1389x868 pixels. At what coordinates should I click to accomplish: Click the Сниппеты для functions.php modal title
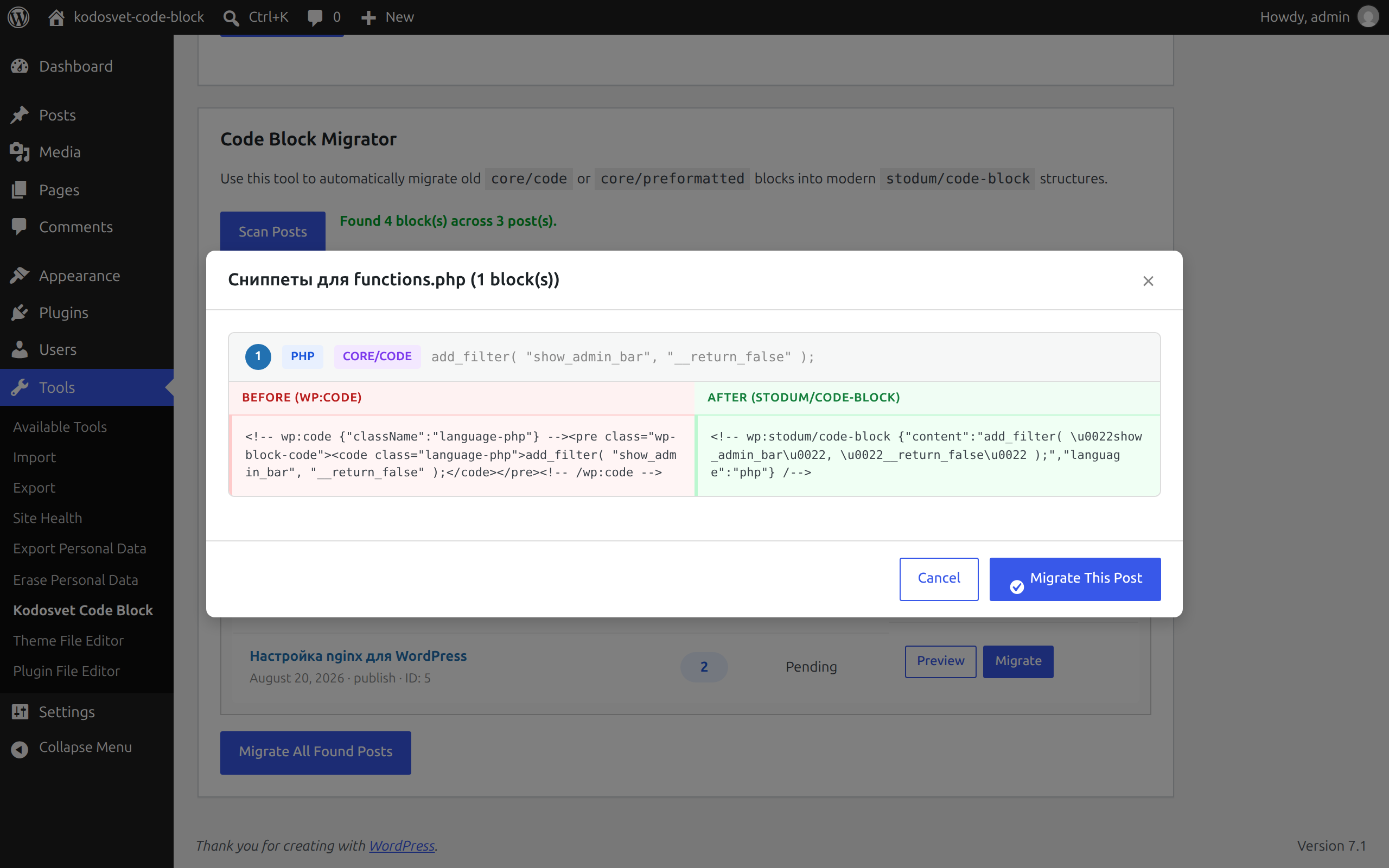click(x=394, y=279)
